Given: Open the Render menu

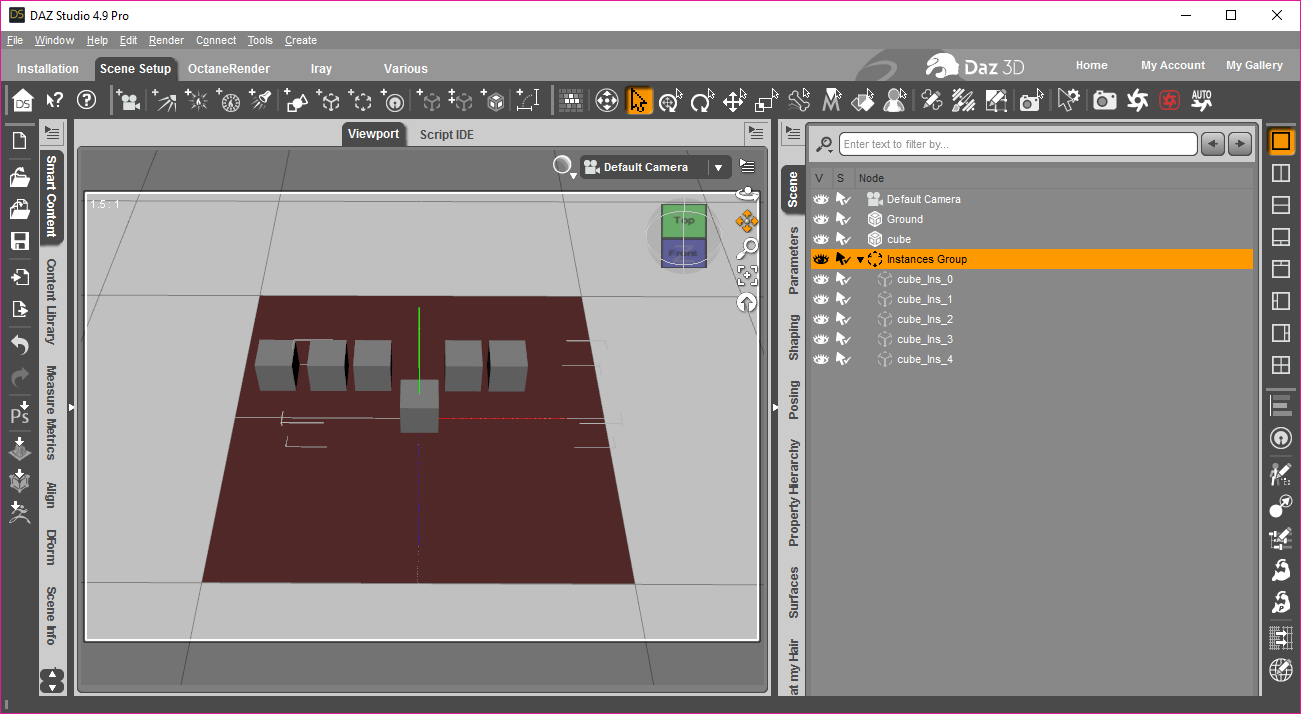Looking at the screenshot, I should pyautogui.click(x=166, y=41).
